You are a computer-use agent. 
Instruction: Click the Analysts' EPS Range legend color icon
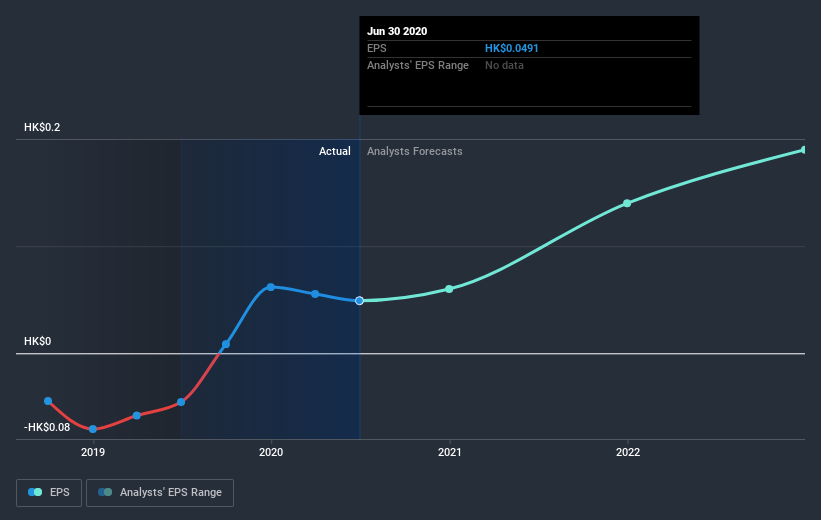coord(105,492)
